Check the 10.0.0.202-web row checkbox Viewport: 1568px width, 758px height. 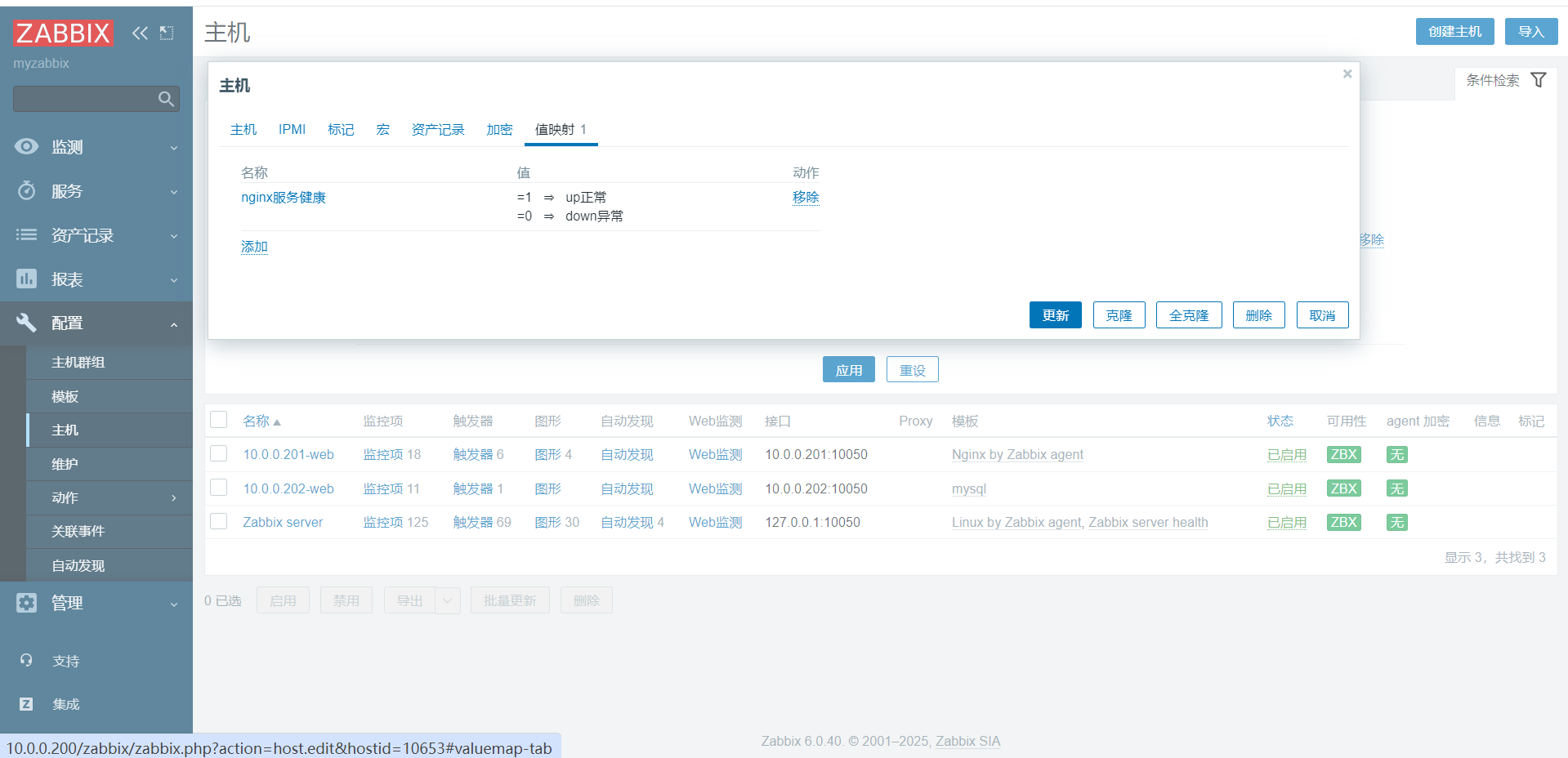[x=219, y=488]
